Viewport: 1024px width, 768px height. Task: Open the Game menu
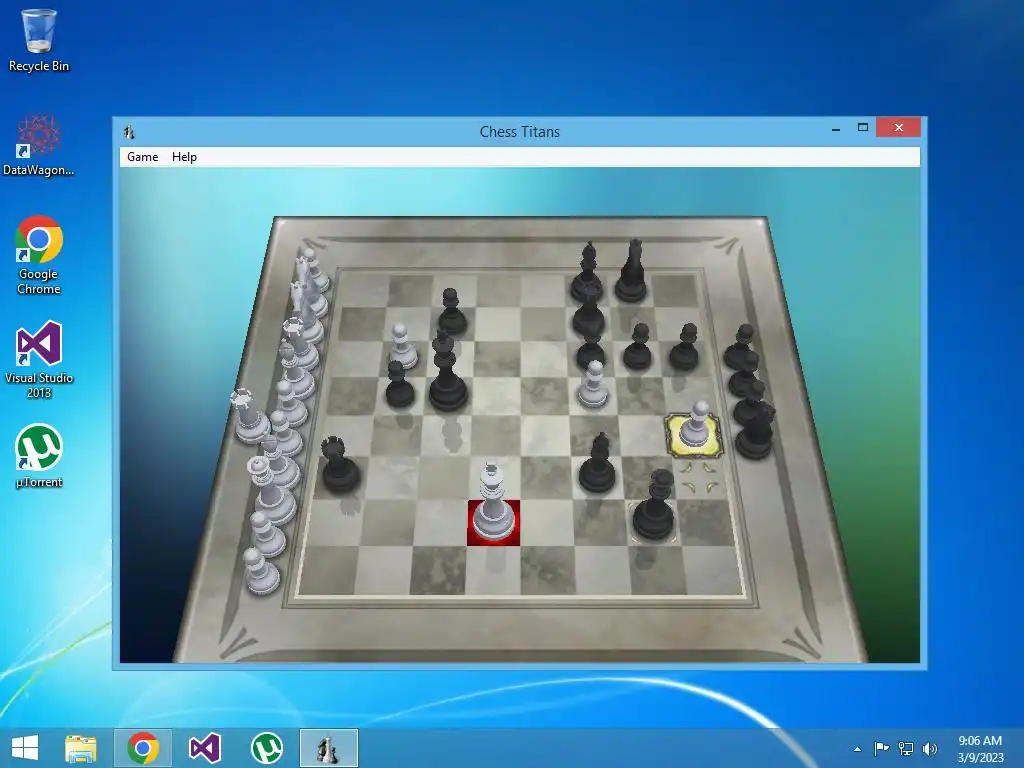[x=142, y=157]
